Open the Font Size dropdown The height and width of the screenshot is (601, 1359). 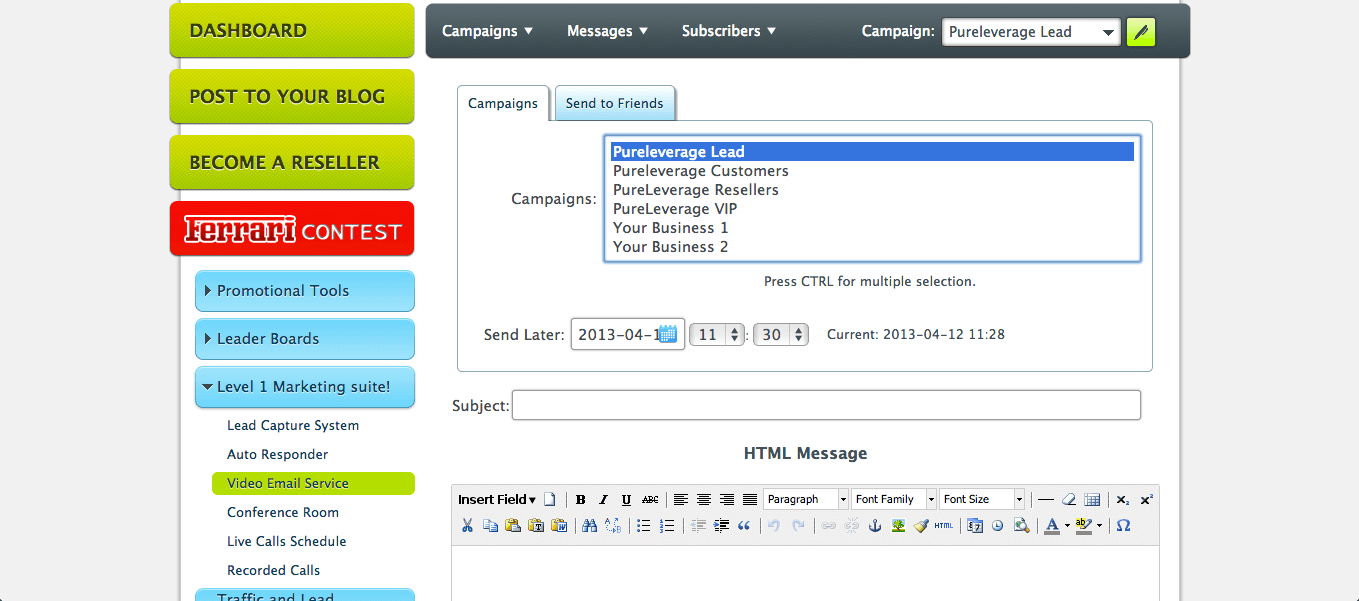pos(982,499)
